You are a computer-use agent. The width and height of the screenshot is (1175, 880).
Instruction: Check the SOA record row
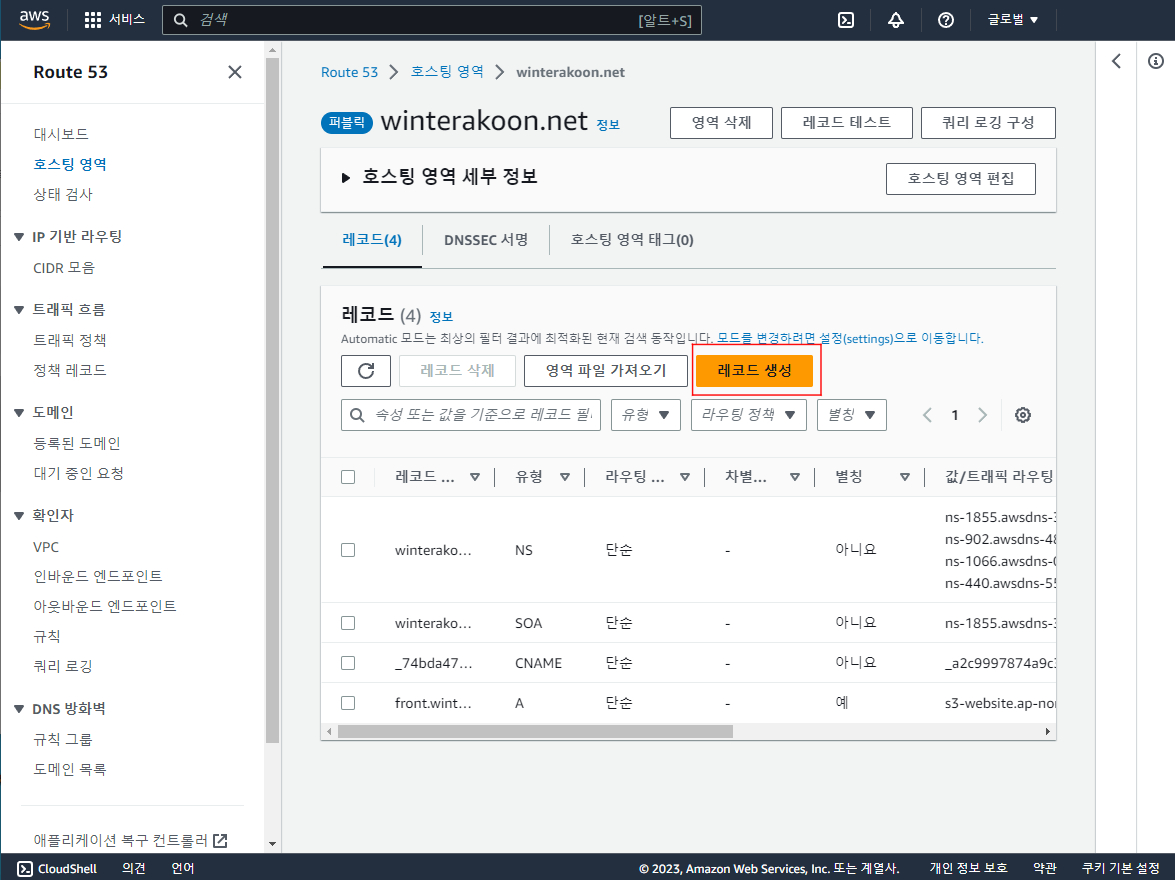348,623
